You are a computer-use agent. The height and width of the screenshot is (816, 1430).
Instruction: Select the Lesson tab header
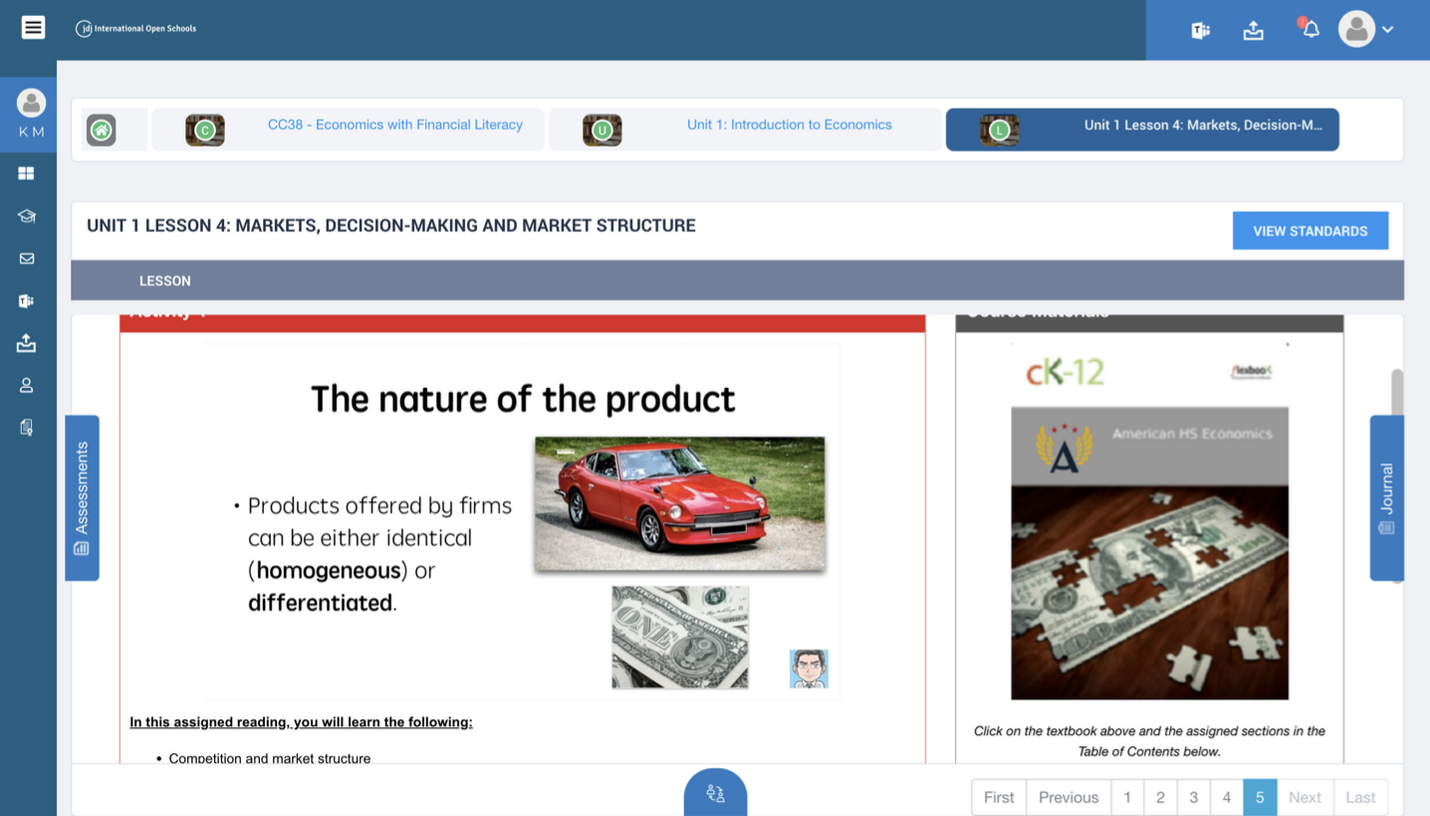point(165,281)
